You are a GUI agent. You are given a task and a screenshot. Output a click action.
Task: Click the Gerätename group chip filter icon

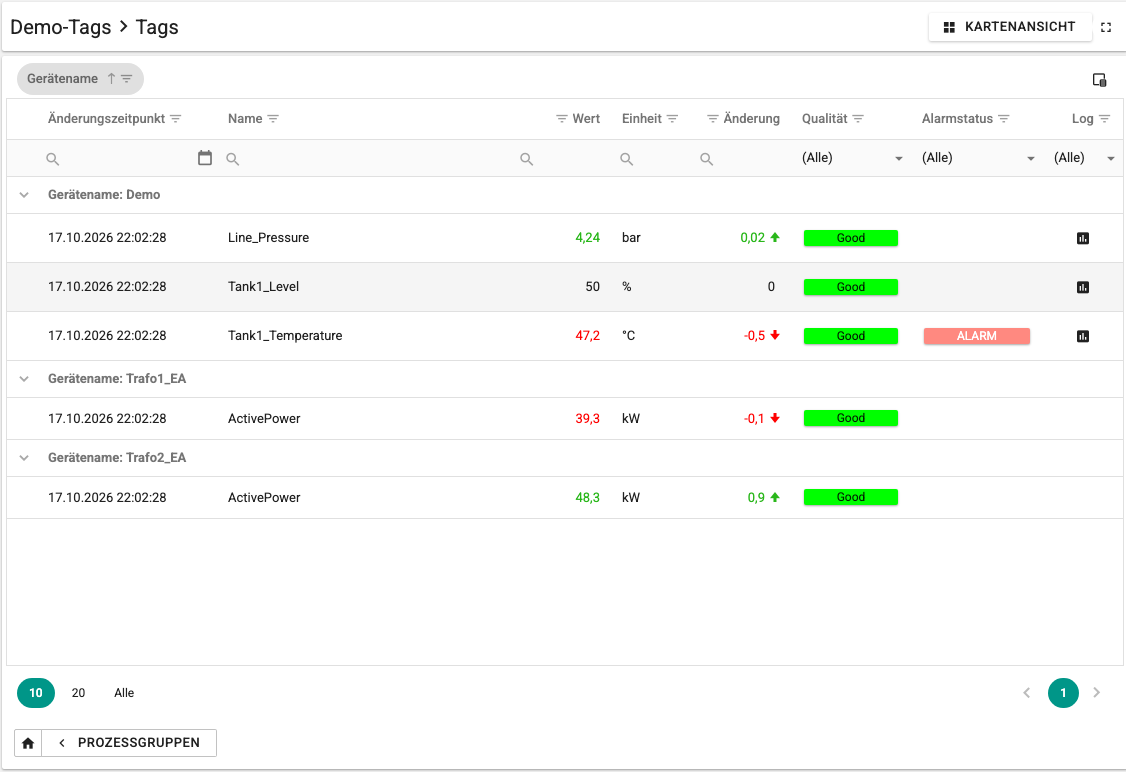[127, 79]
